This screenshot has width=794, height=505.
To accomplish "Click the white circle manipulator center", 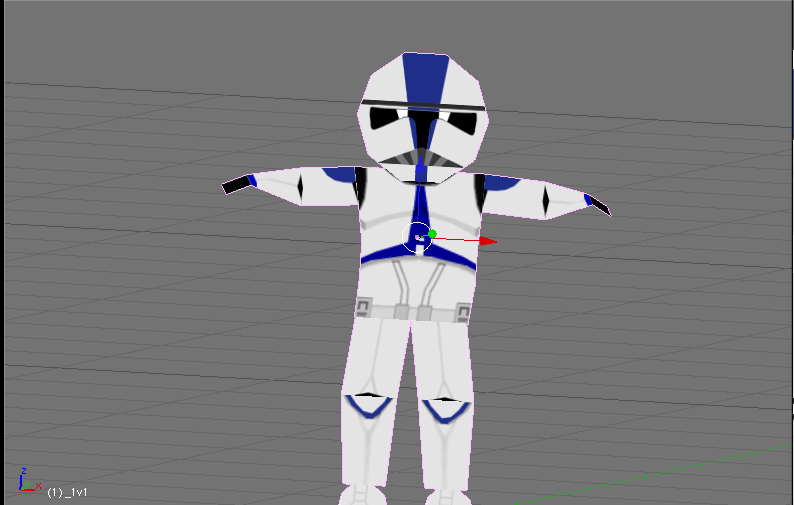I will 417,237.
